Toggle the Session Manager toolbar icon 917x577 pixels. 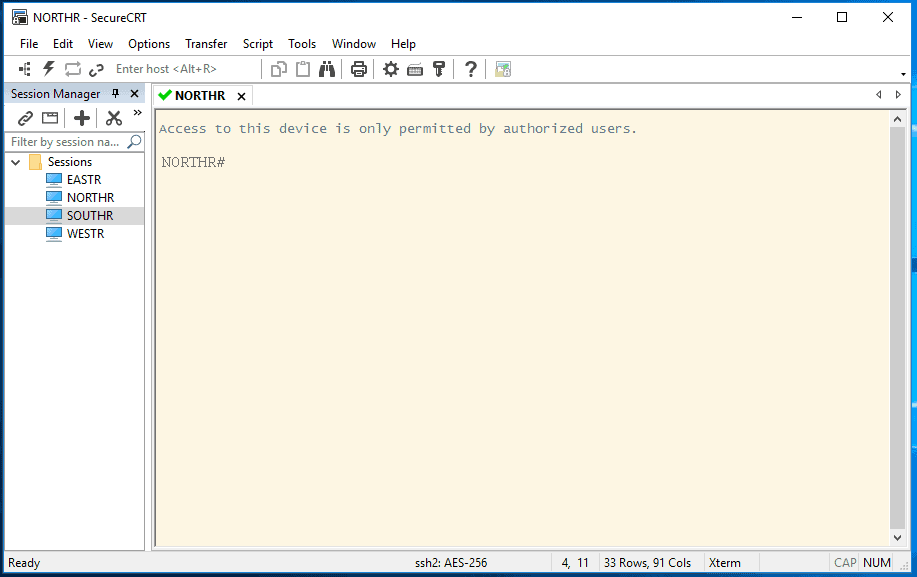pyautogui.click(x=25, y=69)
